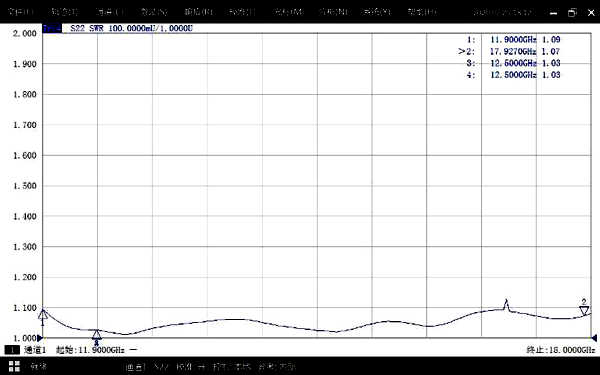Screen dimensions: 600x375
Task: Open the Windows start grid icon
Action: pyautogui.click(x=14, y=366)
